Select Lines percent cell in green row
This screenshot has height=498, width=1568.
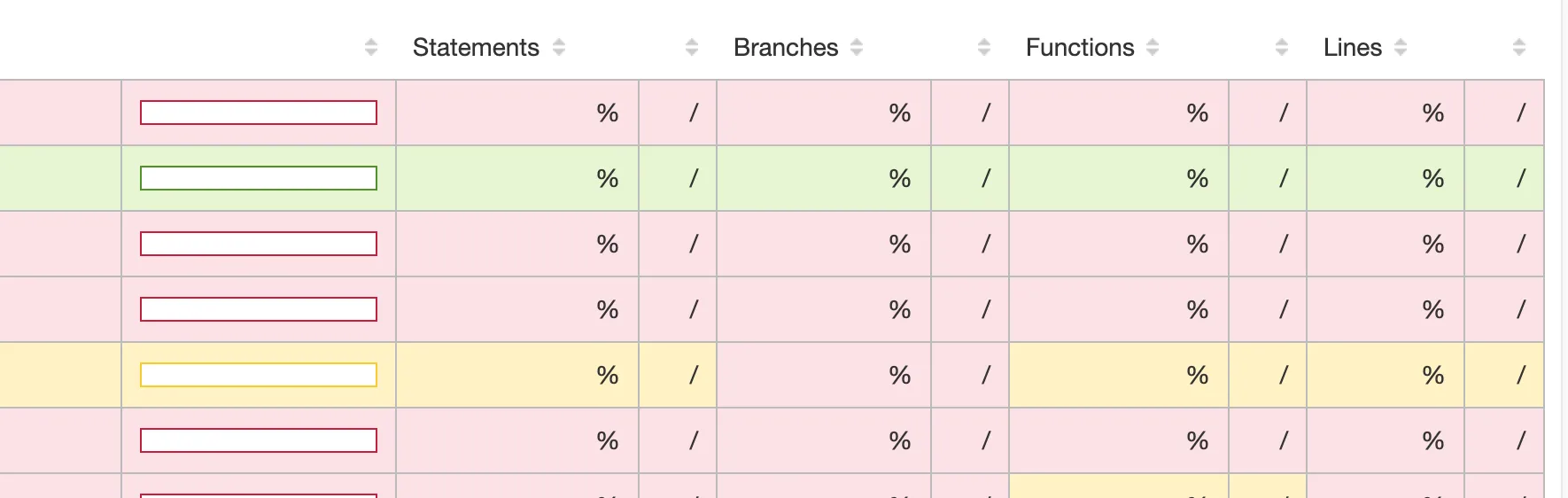pyautogui.click(x=1386, y=178)
